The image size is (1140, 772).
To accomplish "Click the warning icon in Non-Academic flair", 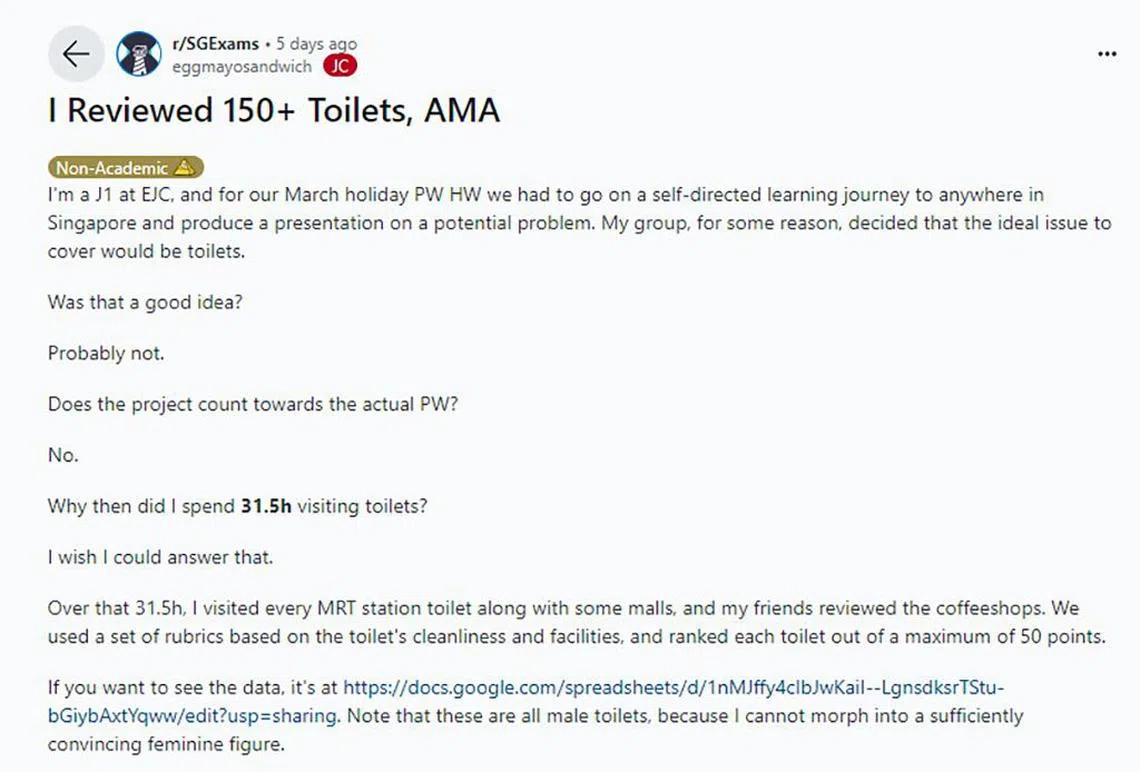I will pos(184,168).
